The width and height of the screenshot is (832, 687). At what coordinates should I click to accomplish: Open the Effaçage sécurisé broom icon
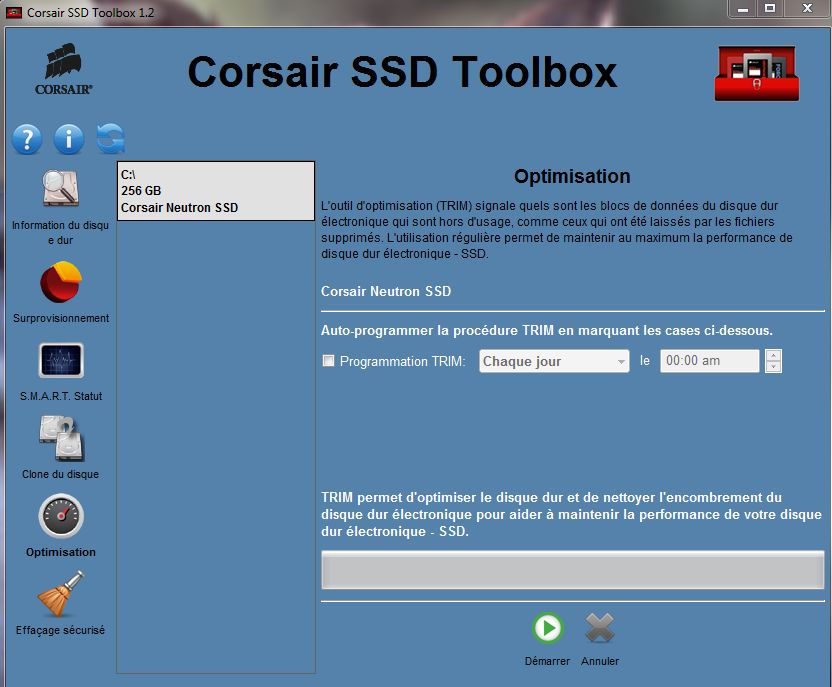[x=61, y=594]
